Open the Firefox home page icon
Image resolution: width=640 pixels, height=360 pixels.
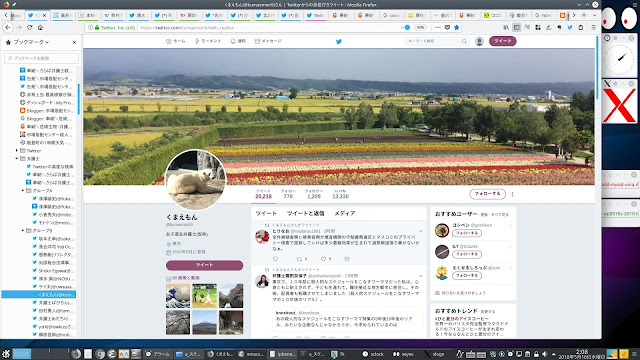pos(40,27)
